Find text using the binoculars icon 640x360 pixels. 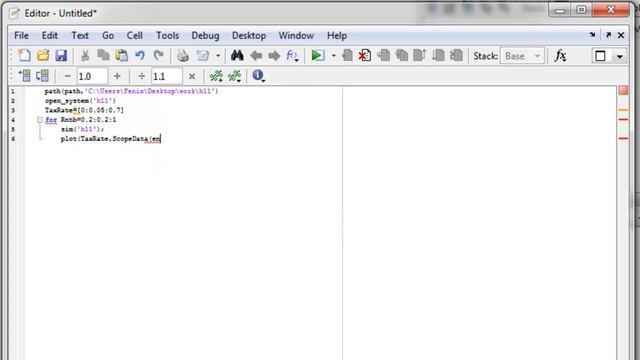coord(237,56)
